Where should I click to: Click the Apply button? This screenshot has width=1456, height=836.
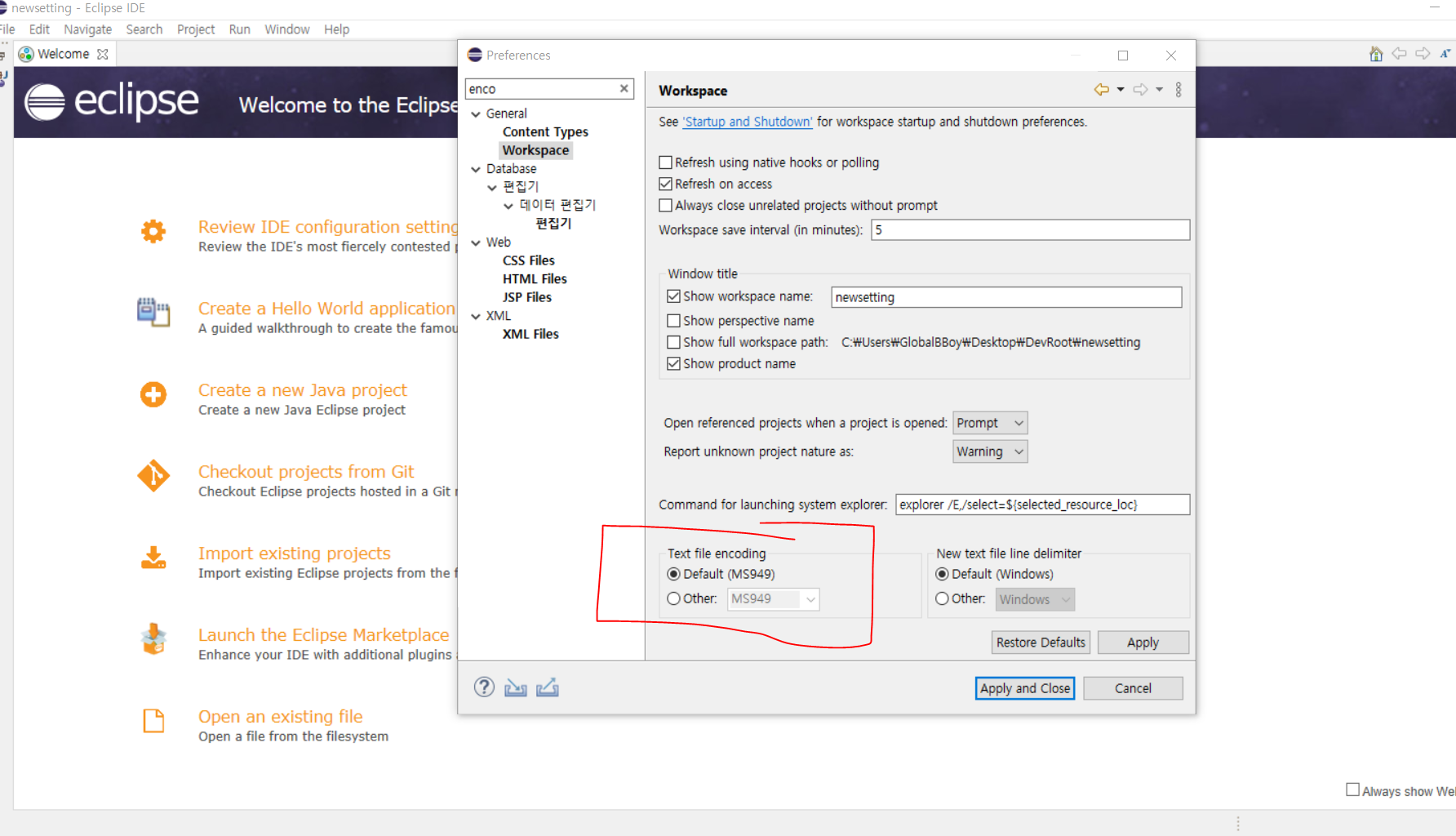(x=1143, y=643)
